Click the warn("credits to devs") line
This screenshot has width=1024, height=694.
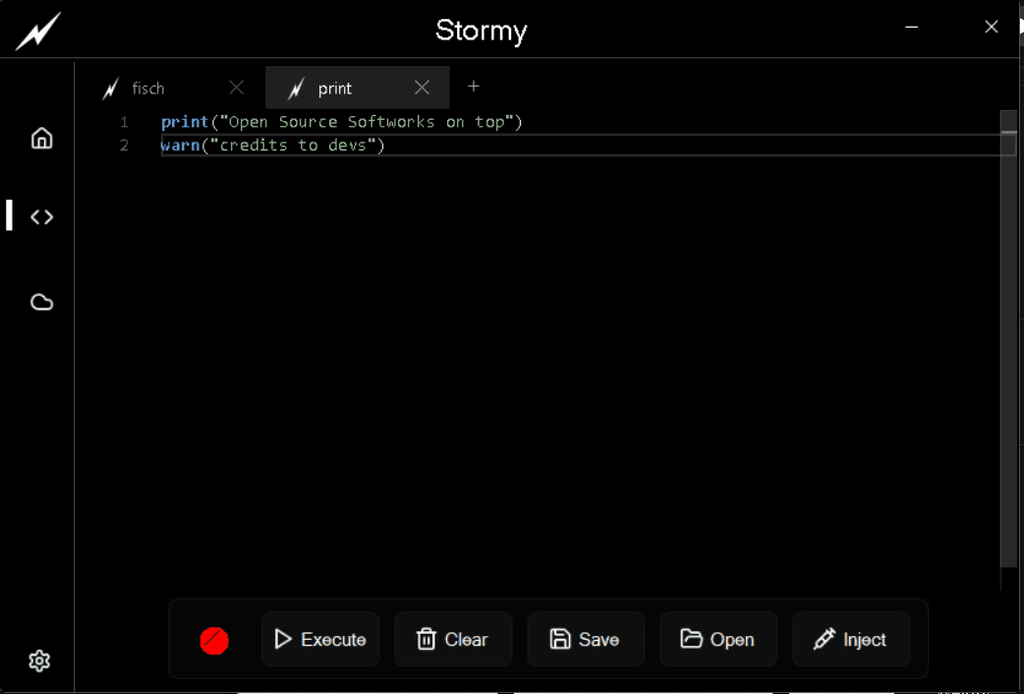pos(272,146)
